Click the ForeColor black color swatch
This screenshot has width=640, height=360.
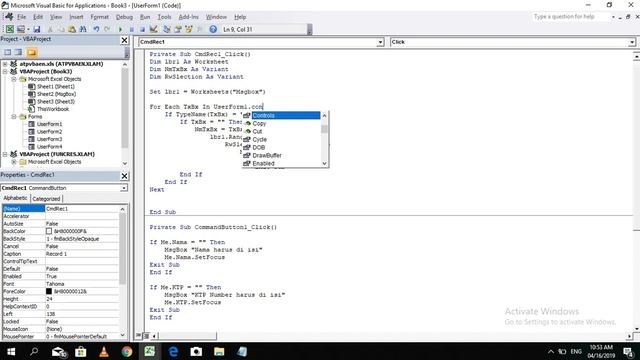[x=49, y=291]
